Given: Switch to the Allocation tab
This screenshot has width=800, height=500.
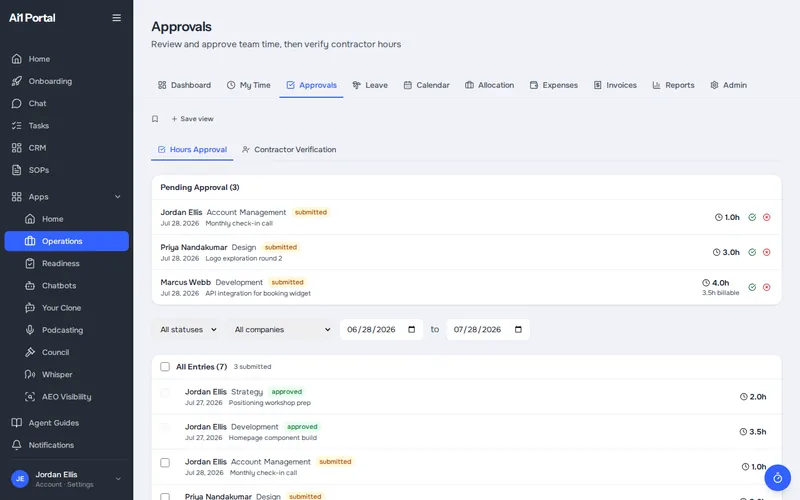Looking at the screenshot, I should point(489,85).
